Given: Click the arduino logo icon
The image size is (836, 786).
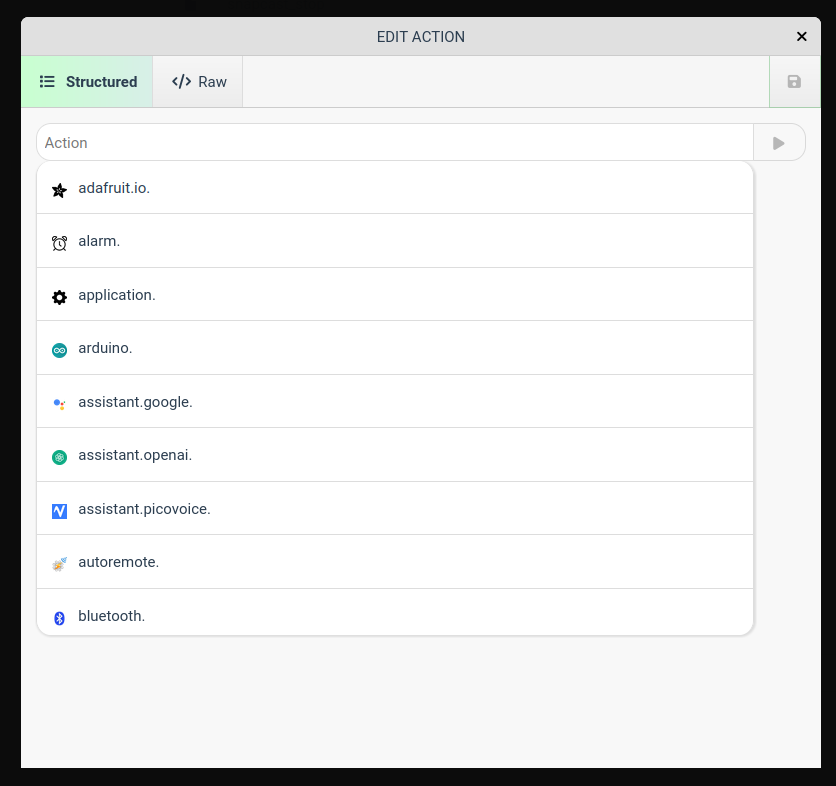Looking at the screenshot, I should tap(59, 349).
